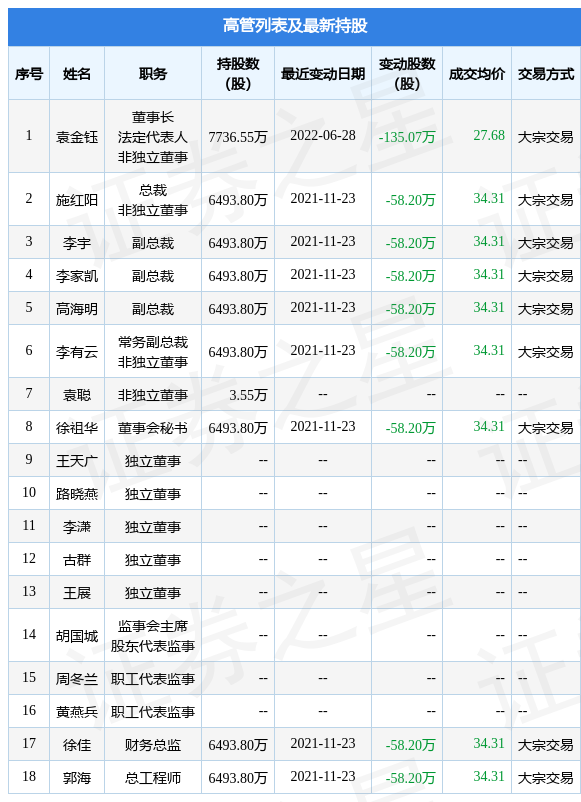
Task: Click the date 2022-06-28
Action: pyautogui.click(x=323, y=136)
